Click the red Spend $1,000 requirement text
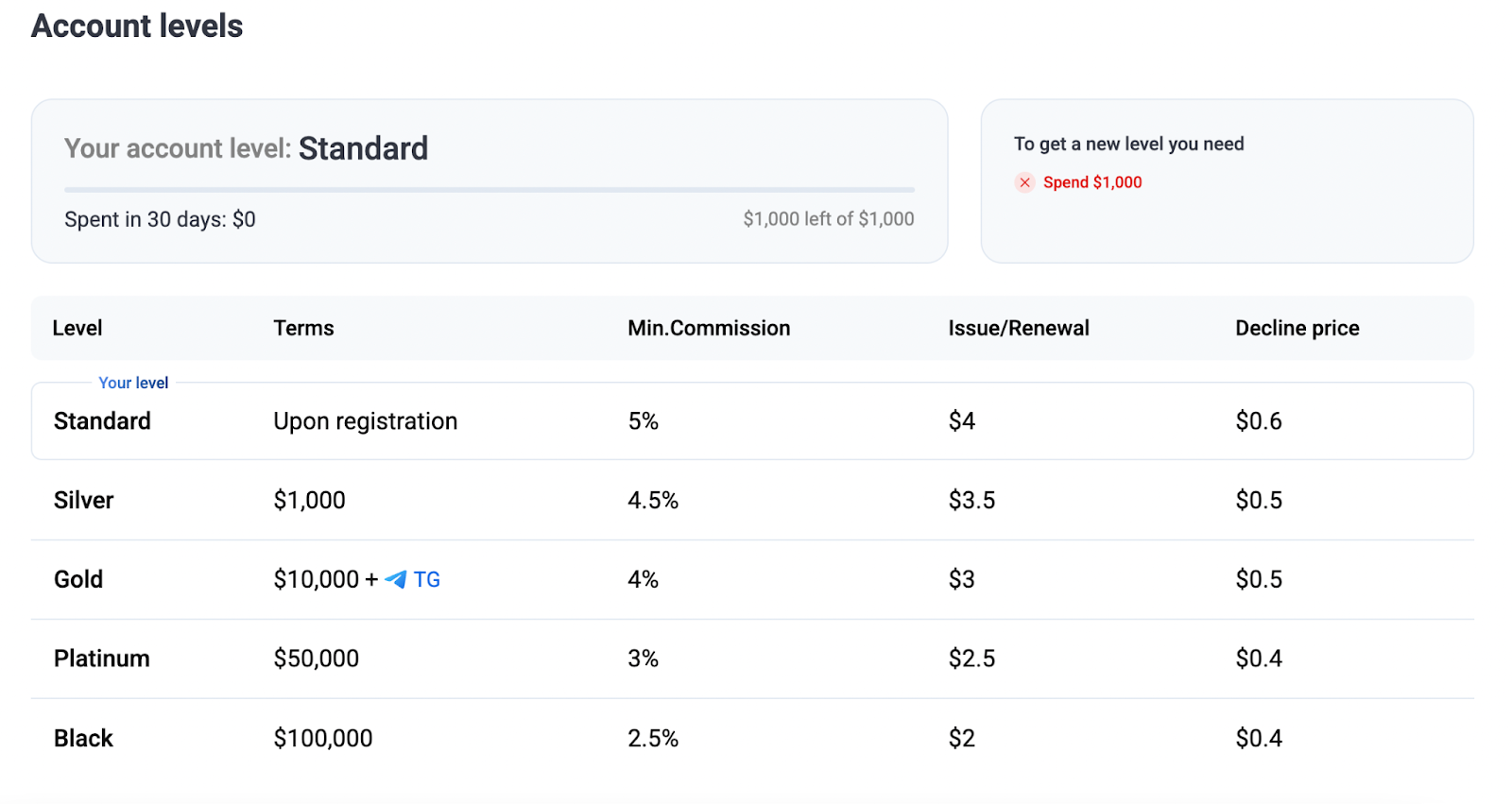This screenshot has width=1512, height=804. 1092,182
